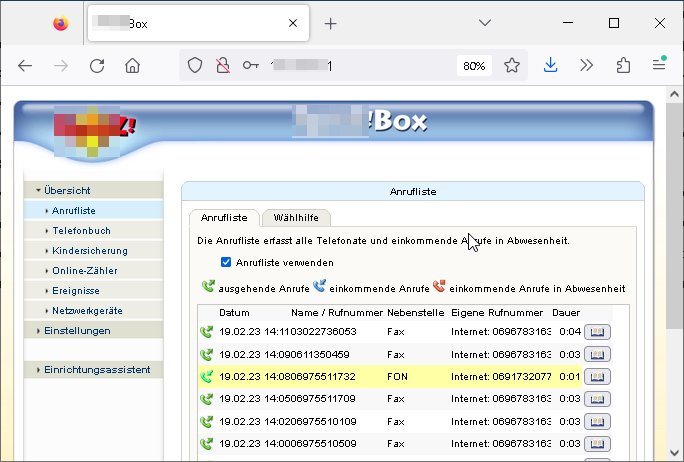Click the Nebenstelle column header
Screen dimensions: 684x462
coord(416,313)
